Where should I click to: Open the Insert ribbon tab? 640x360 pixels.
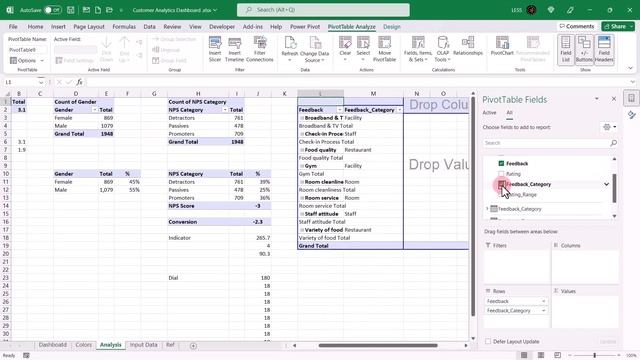point(58,27)
